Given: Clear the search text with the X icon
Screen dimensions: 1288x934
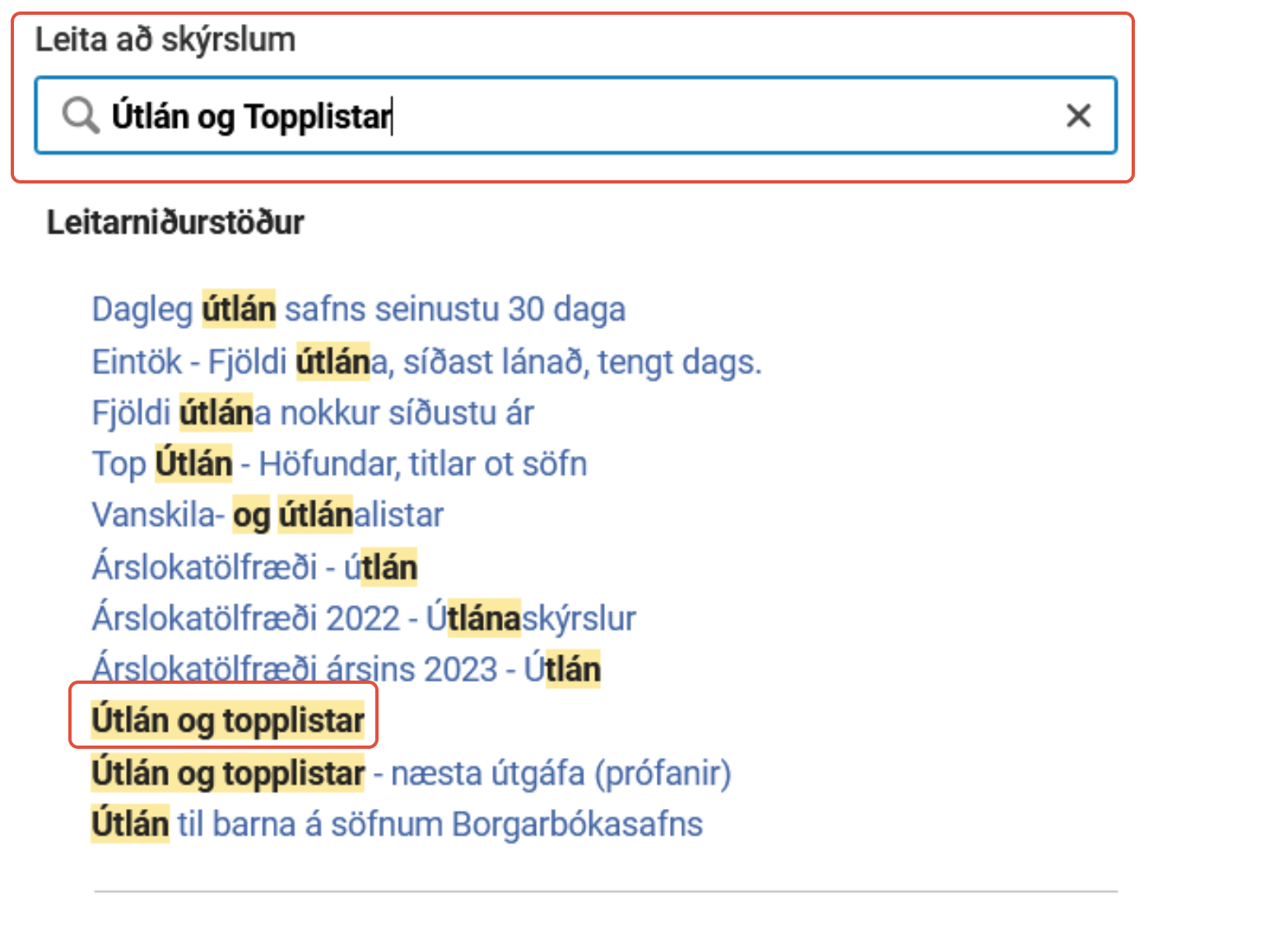Looking at the screenshot, I should pos(1078,116).
